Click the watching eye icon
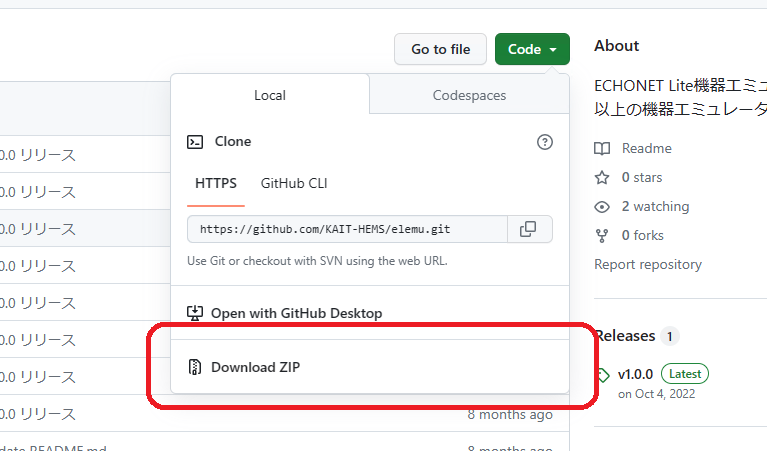 [602, 206]
